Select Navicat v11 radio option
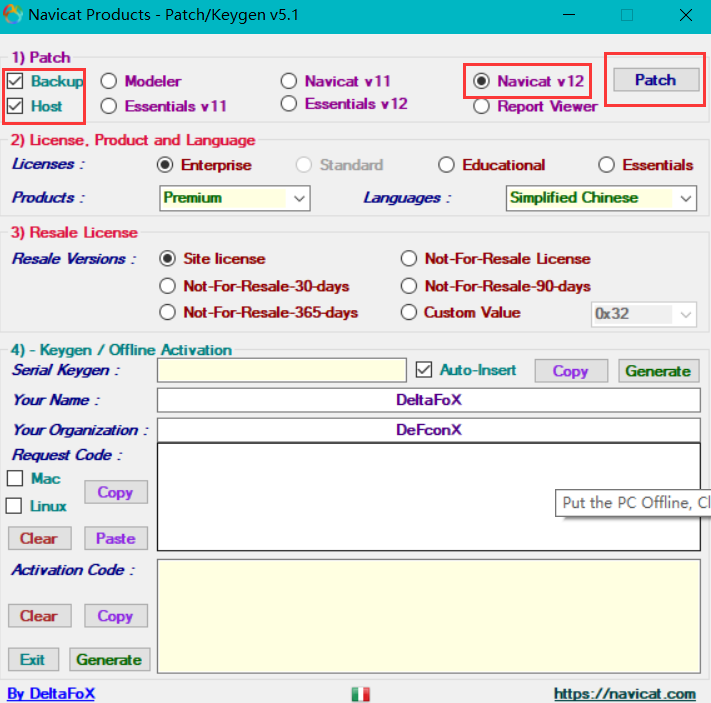This screenshot has width=711, height=703. pyautogui.click(x=289, y=81)
